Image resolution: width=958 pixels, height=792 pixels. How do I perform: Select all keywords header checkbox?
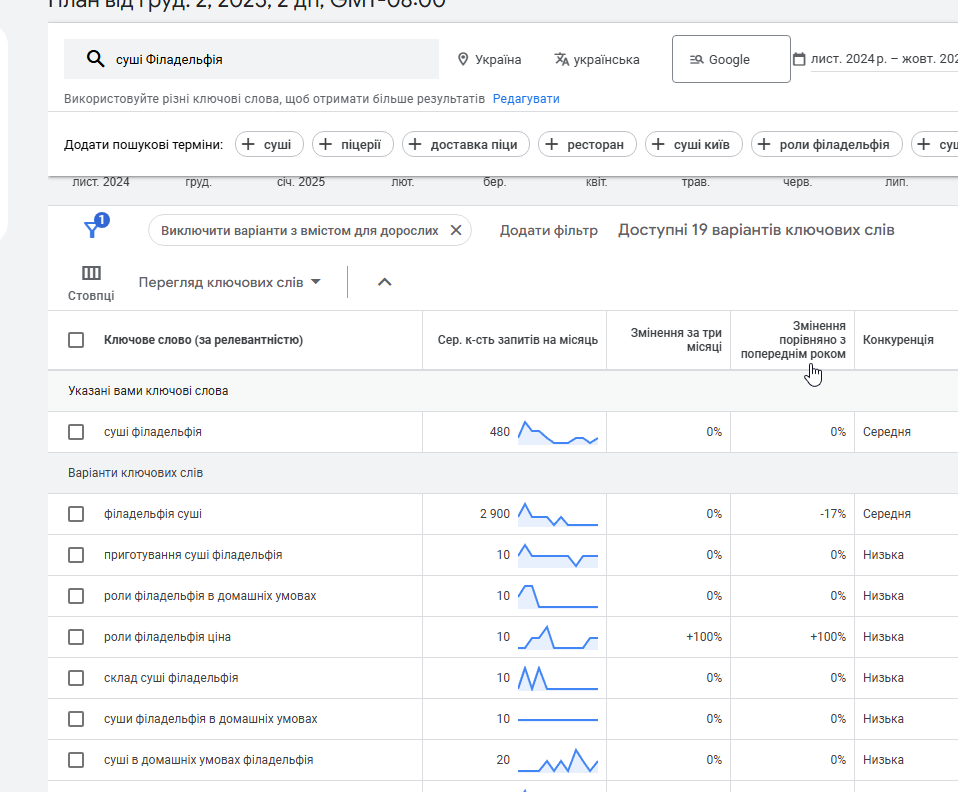pos(76,340)
